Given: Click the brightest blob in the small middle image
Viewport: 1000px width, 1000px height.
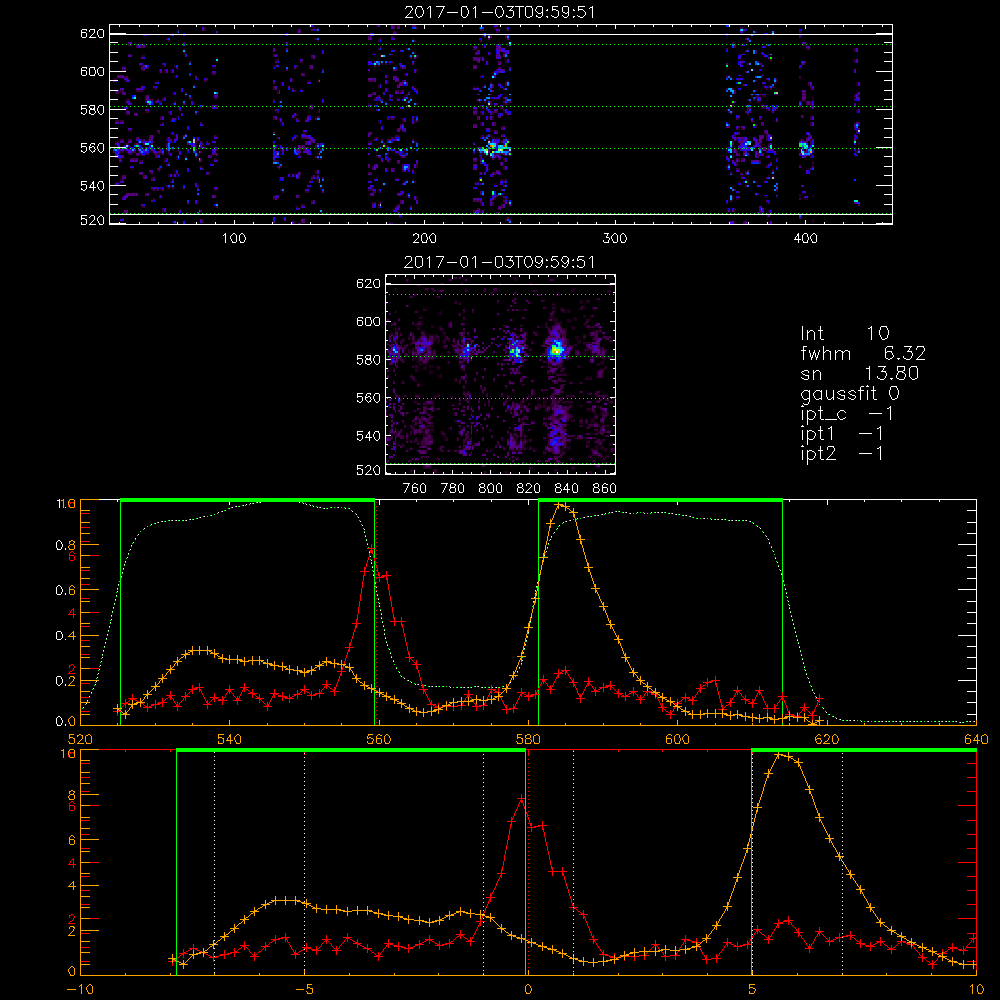Looking at the screenshot, I should point(556,349).
